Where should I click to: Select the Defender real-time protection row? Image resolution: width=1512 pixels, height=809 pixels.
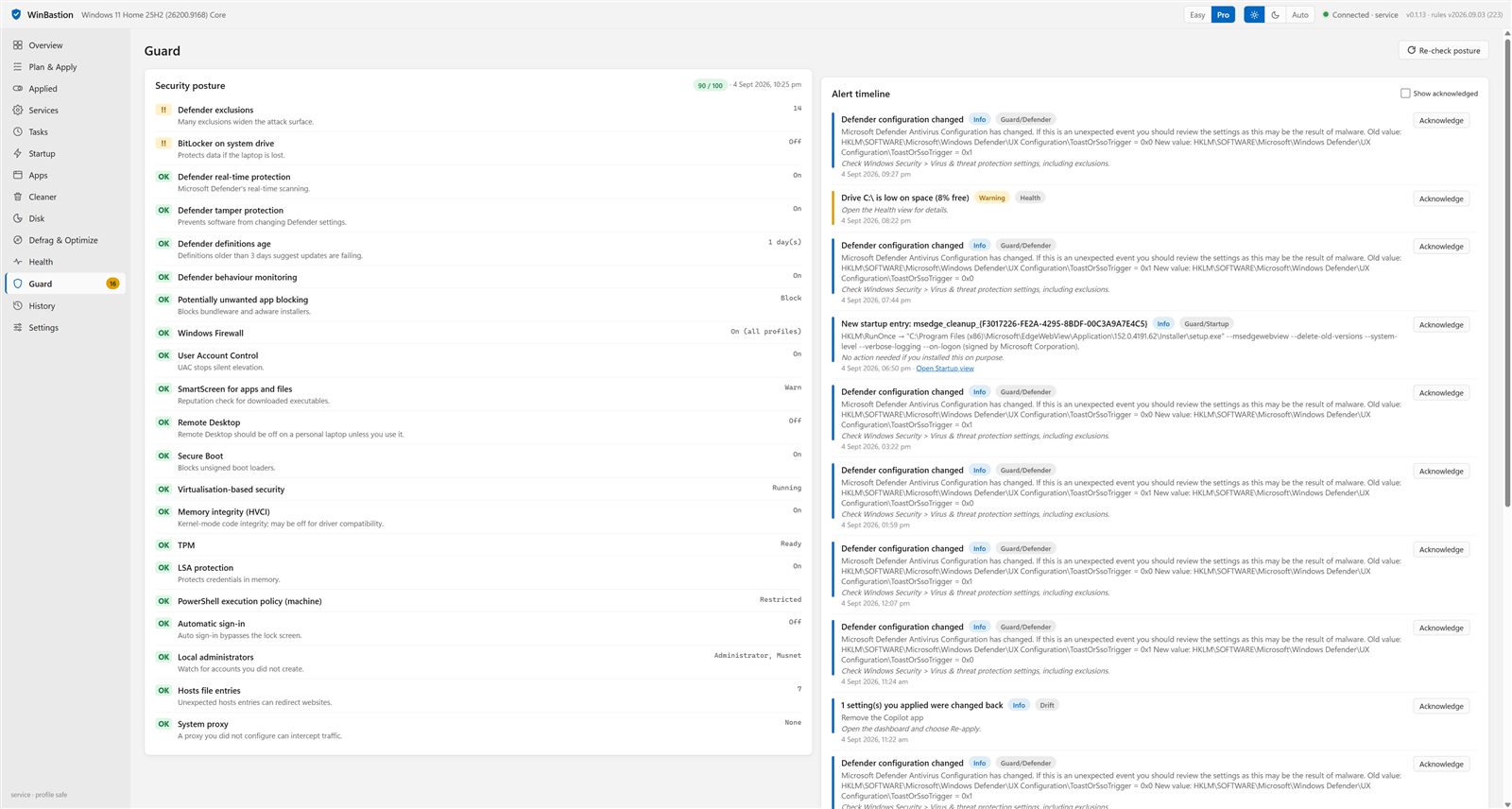point(478,182)
